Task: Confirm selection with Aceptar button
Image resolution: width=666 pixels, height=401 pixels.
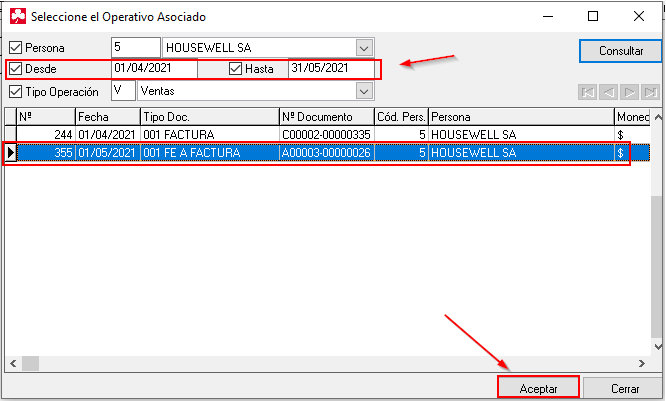Action: [x=538, y=387]
